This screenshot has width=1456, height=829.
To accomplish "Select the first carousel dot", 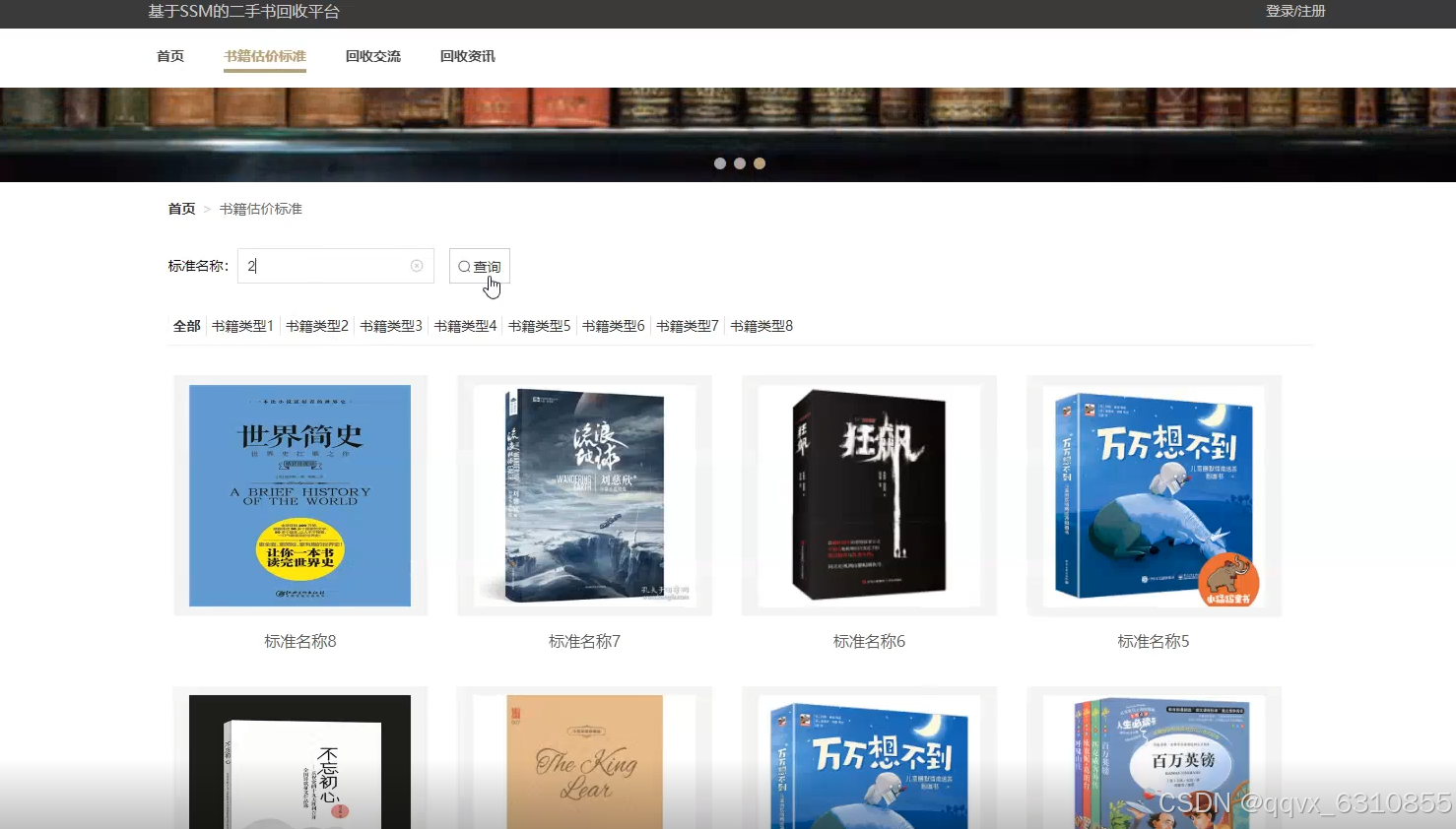I will 720,163.
